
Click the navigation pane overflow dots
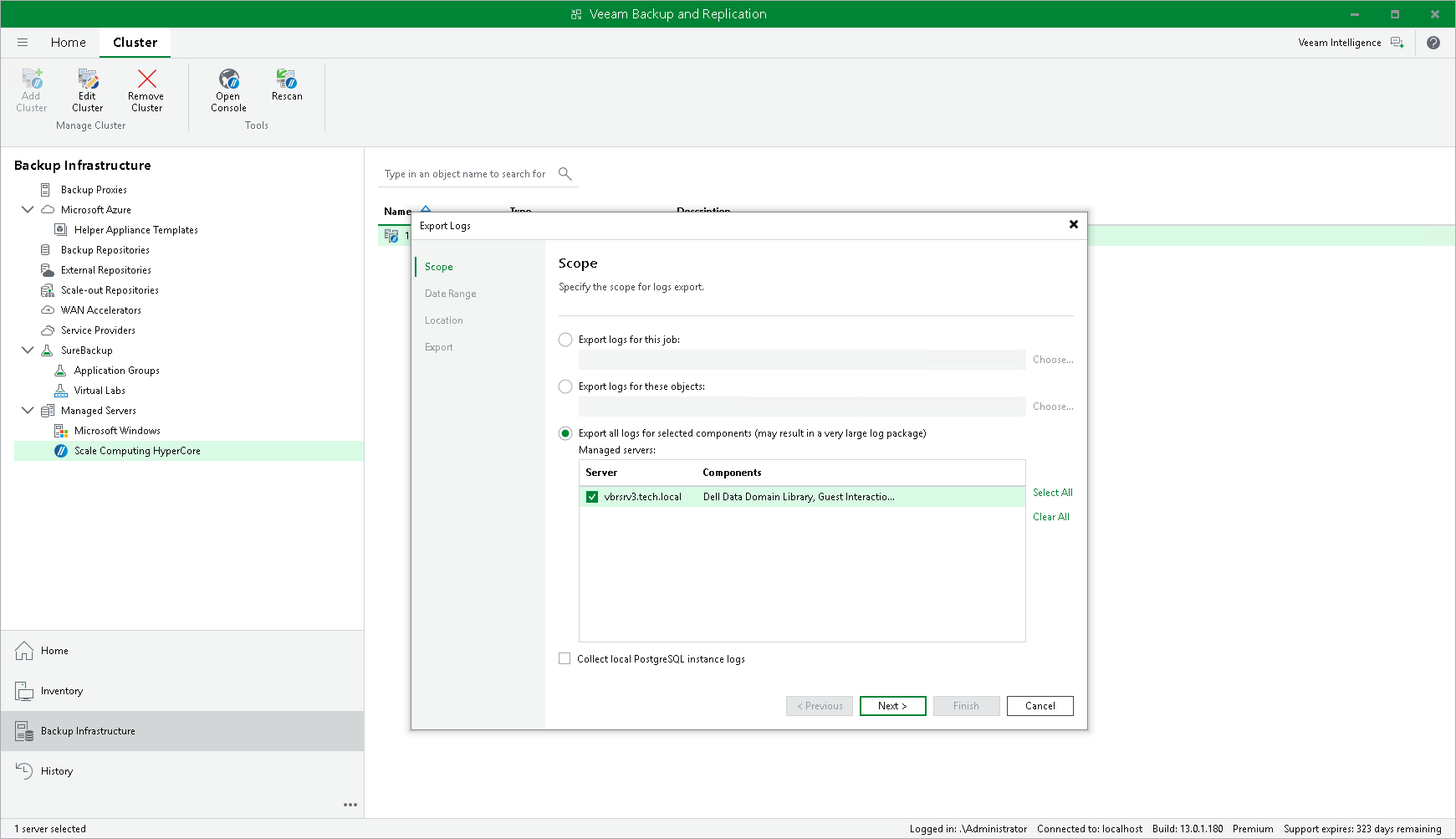point(350,805)
